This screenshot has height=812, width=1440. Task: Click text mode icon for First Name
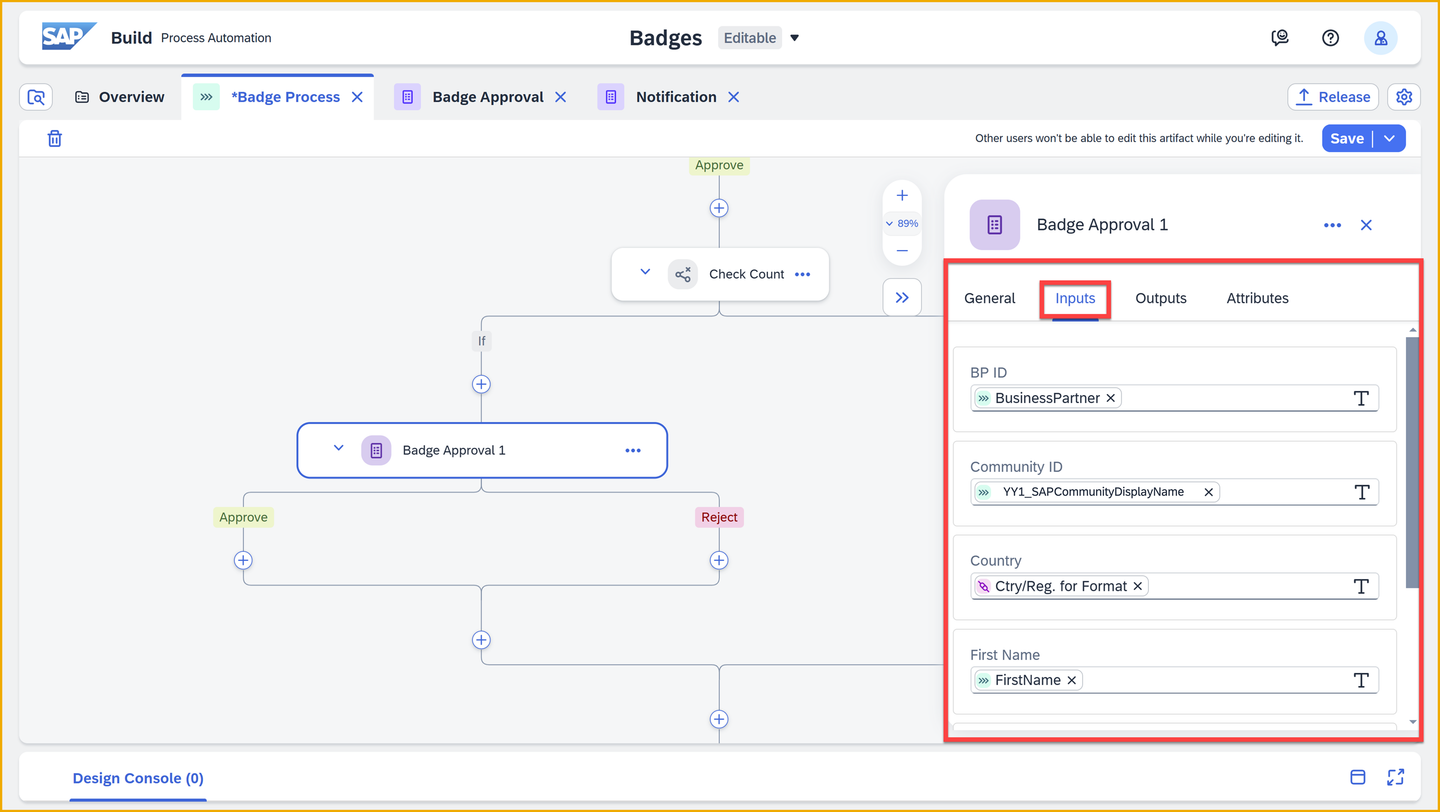[1361, 680]
